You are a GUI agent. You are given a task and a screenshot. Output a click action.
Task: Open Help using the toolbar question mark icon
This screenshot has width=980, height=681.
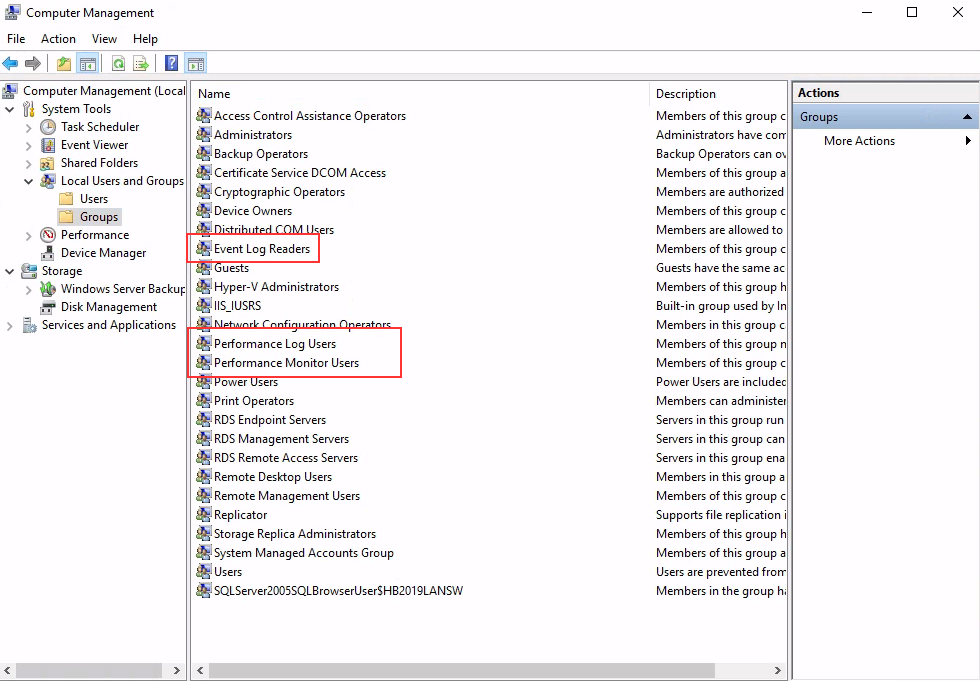click(x=171, y=63)
